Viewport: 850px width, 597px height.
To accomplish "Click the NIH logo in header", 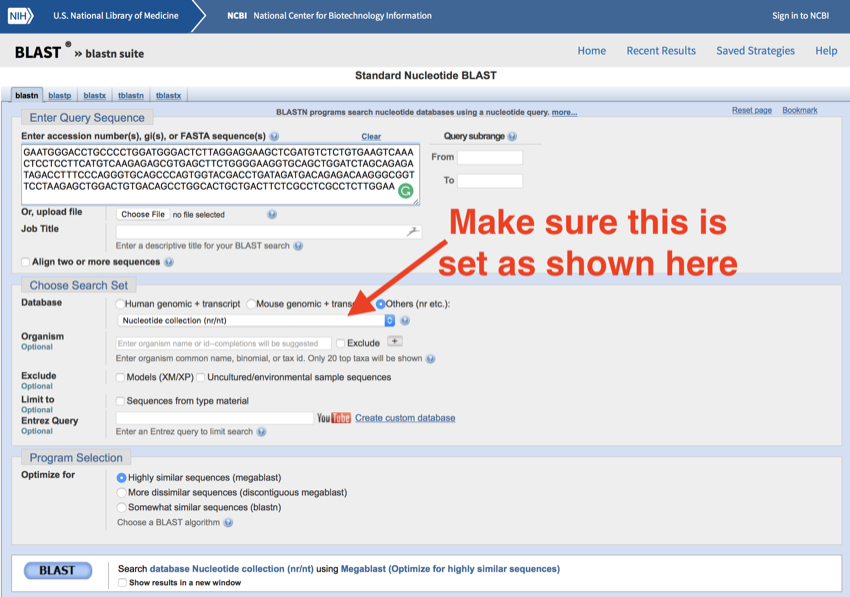I will tap(20, 16).
